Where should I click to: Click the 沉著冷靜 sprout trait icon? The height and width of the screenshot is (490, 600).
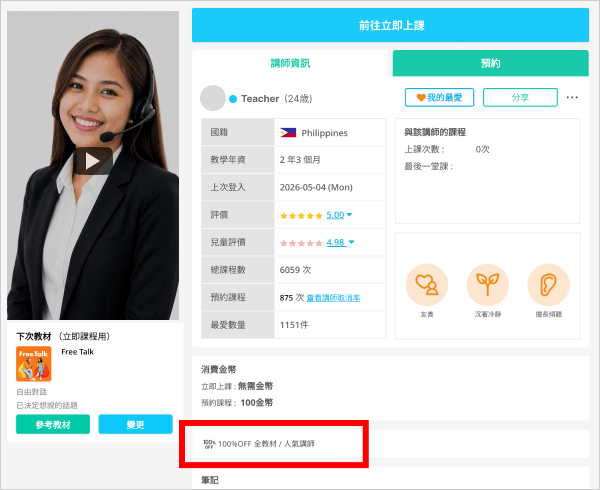pos(488,285)
